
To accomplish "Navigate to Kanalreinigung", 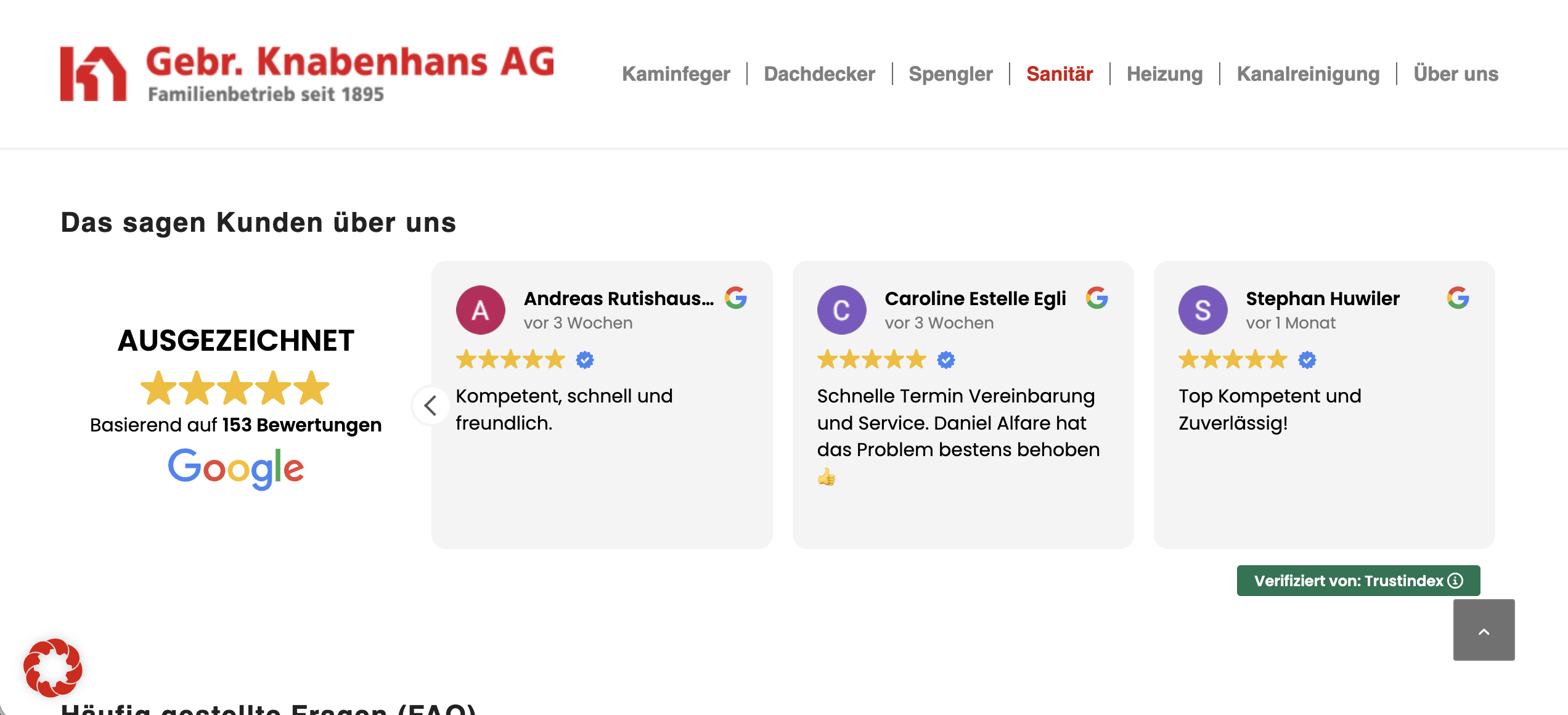I will [x=1308, y=74].
